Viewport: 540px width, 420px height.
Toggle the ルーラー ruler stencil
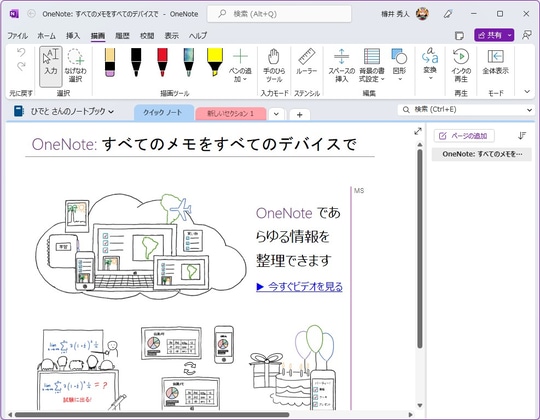tap(307, 62)
